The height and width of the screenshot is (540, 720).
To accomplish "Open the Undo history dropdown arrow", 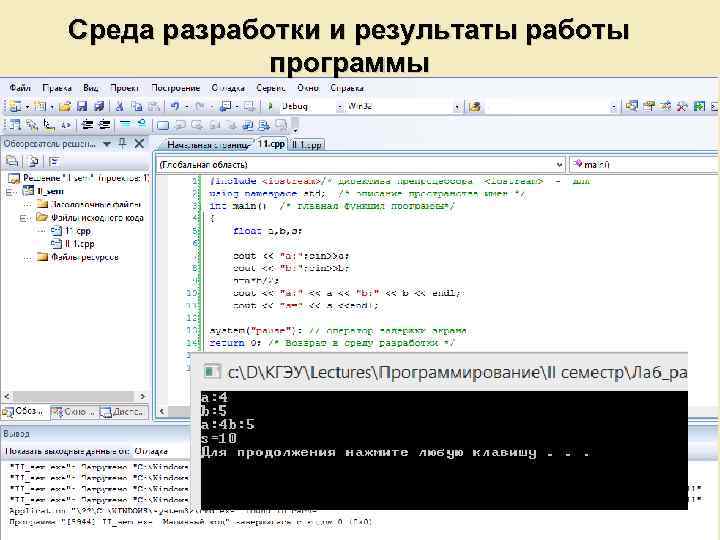I will (x=186, y=107).
